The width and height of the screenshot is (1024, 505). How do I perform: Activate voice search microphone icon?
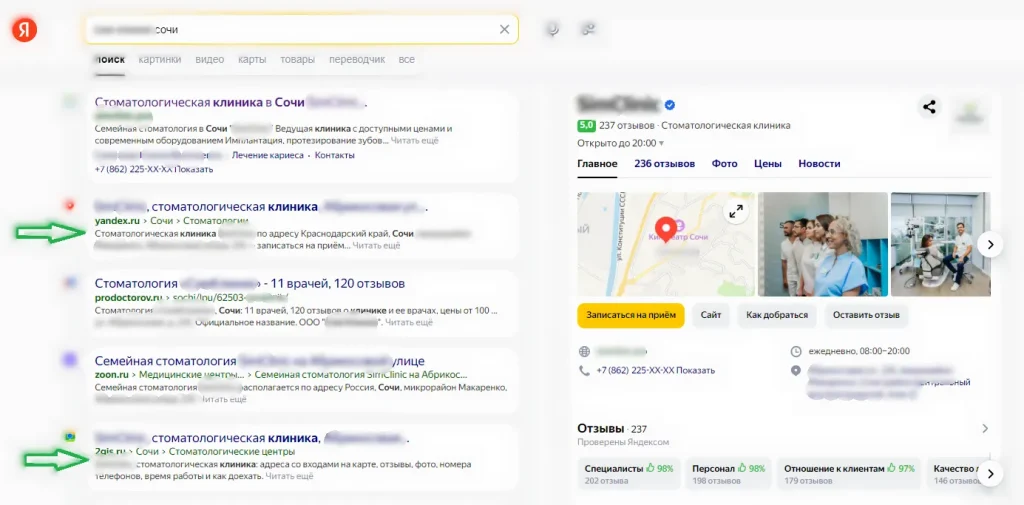click(552, 30)
